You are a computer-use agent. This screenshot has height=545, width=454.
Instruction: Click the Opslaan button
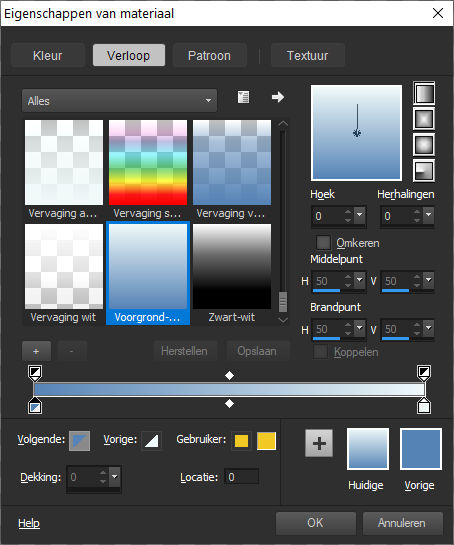click(x=257, y=351)
